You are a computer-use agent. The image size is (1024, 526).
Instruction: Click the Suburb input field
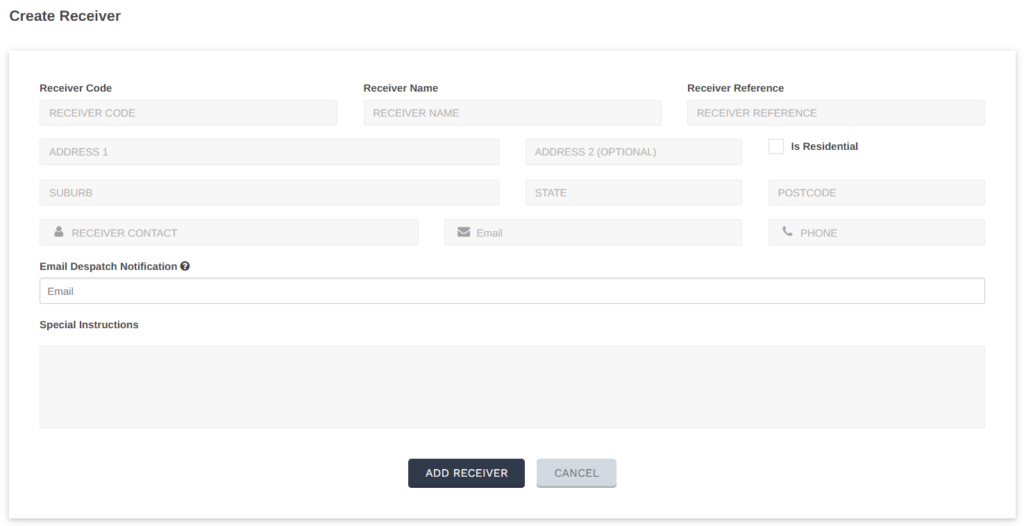click(269, 193)
